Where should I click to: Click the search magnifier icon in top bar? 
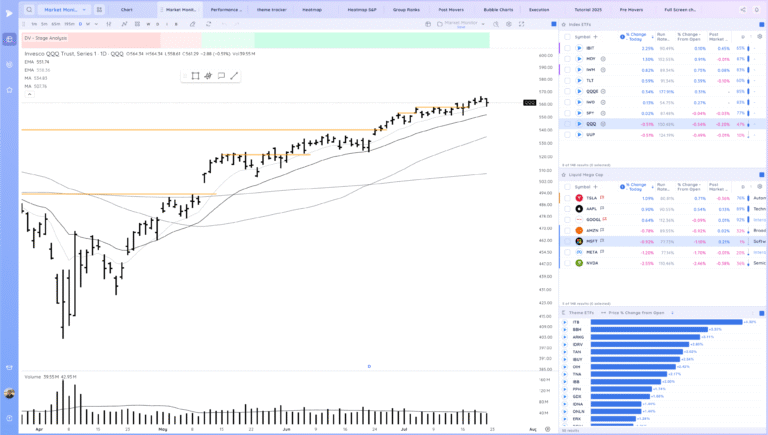click(x=29, y=9)
